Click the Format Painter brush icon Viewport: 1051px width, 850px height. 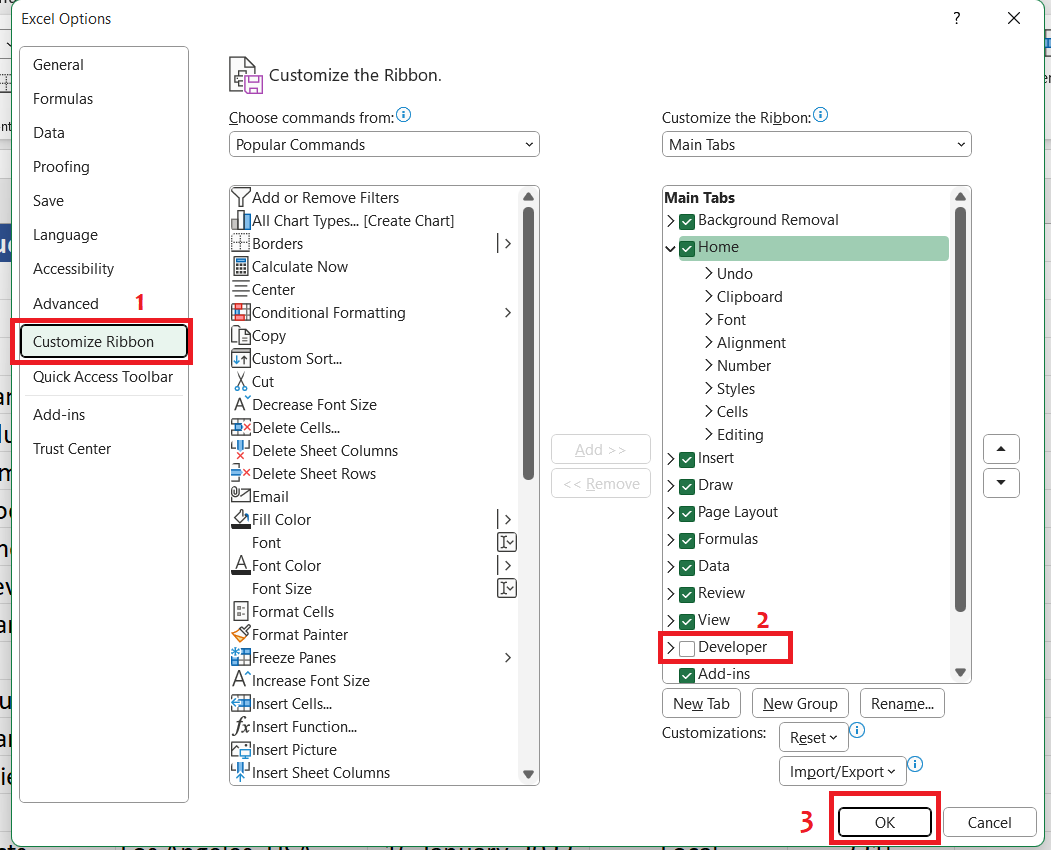(x=241, y=634)
